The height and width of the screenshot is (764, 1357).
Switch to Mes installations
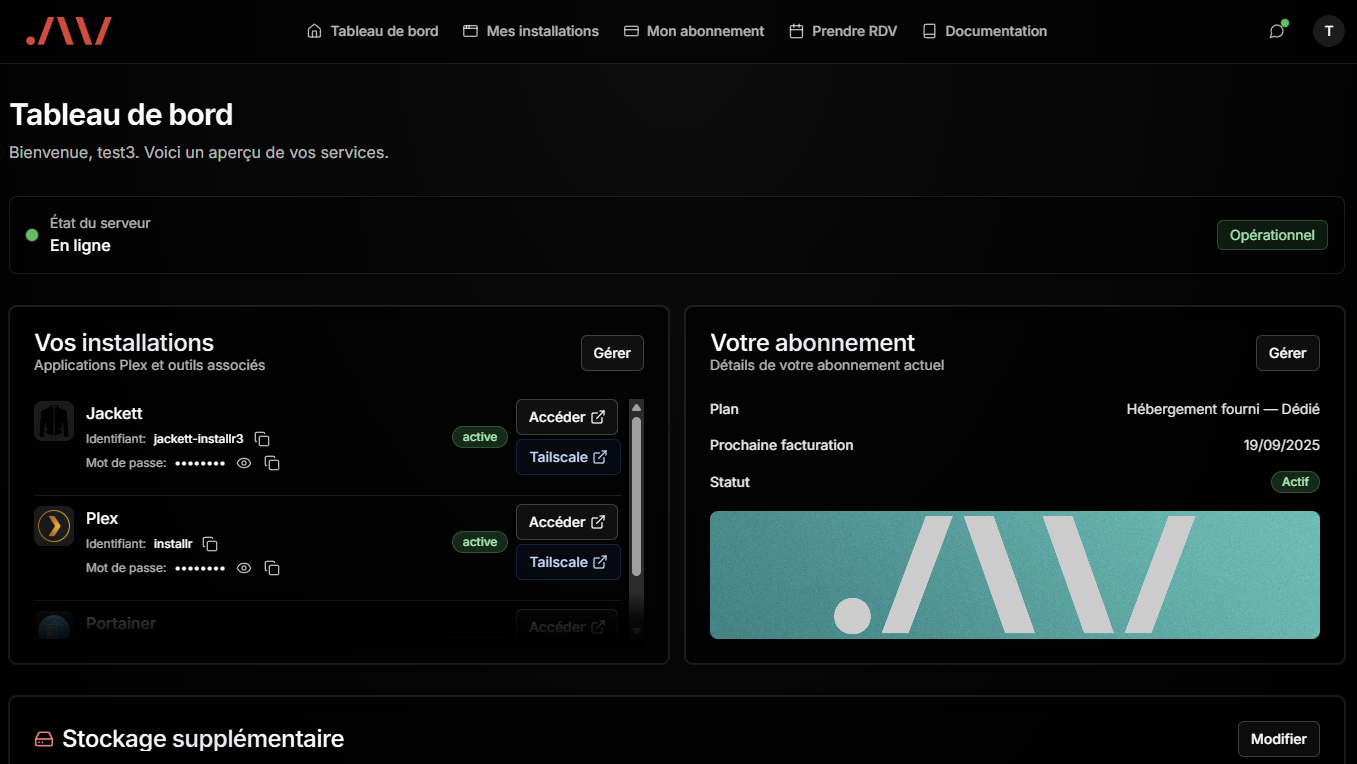[530, 31]
